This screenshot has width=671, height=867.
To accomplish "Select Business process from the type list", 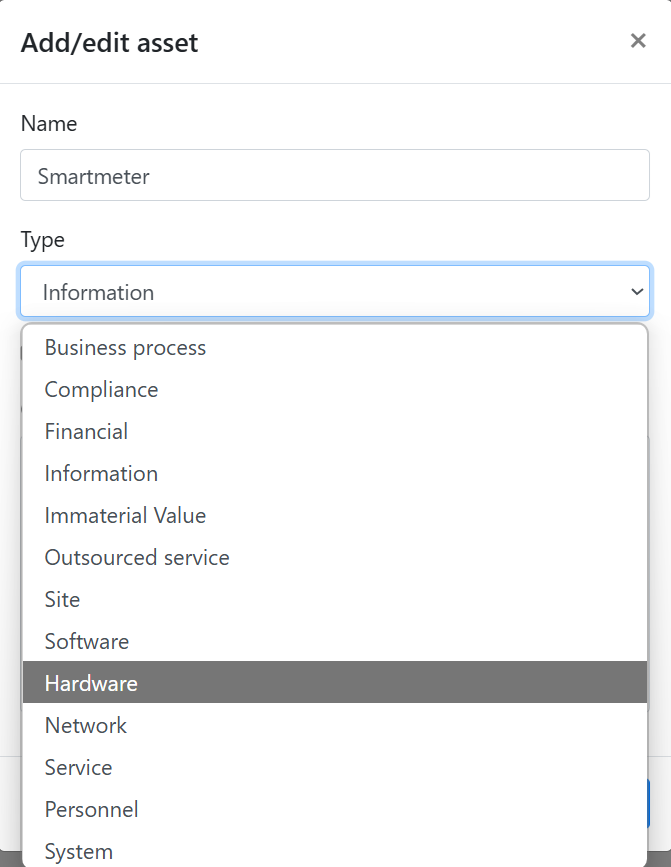I will point(335,348).
